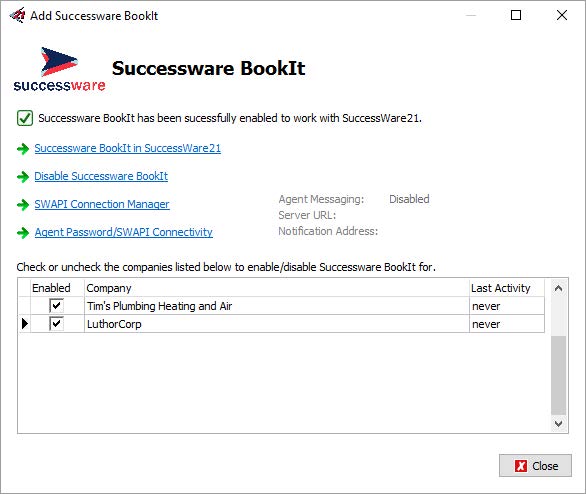Screen dimensions: 586x494
Task: Select the Tim's Plumbing Heating and Air cell
Action: click(277, 306)
